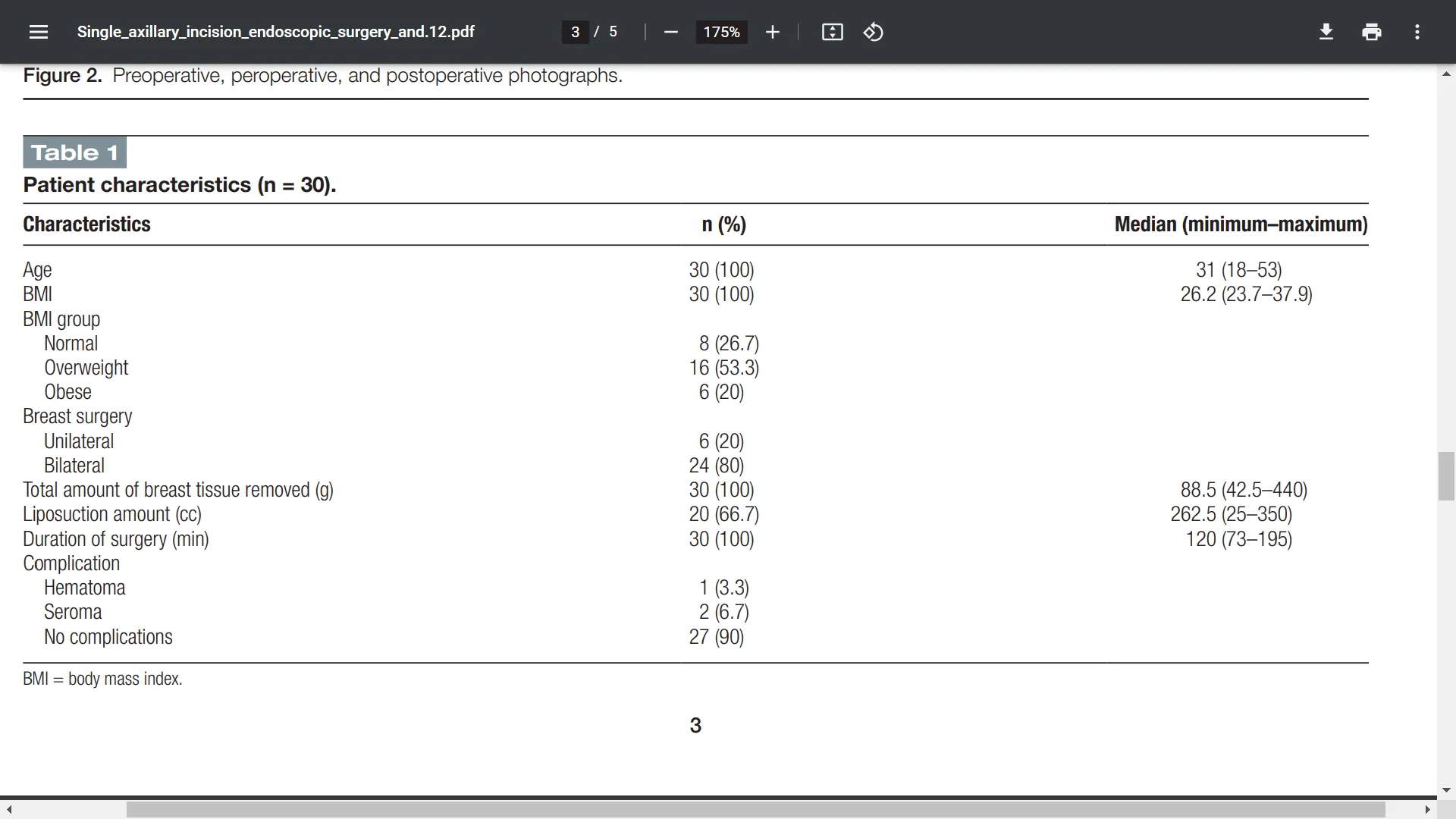Click the 'Seroma' row label

pos(73,612)
